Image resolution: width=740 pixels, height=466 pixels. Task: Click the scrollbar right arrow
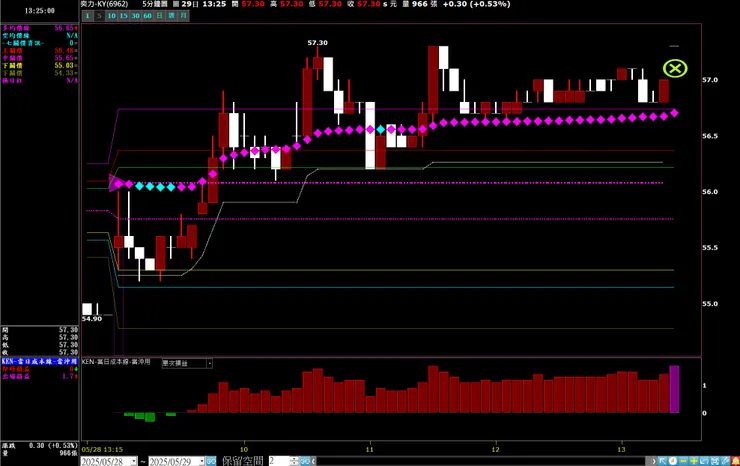(654, 461)
